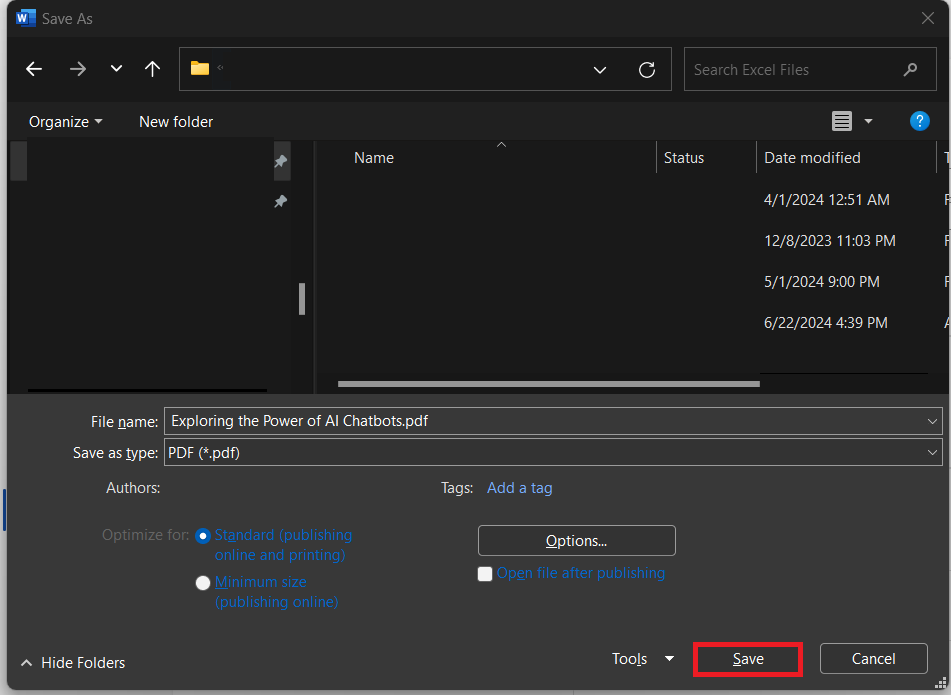The height and width of the screenshot is (695, 951).
Task: Click the first pin icon in navigation pane
Action: pyautogui.click(x=280, y=161)
